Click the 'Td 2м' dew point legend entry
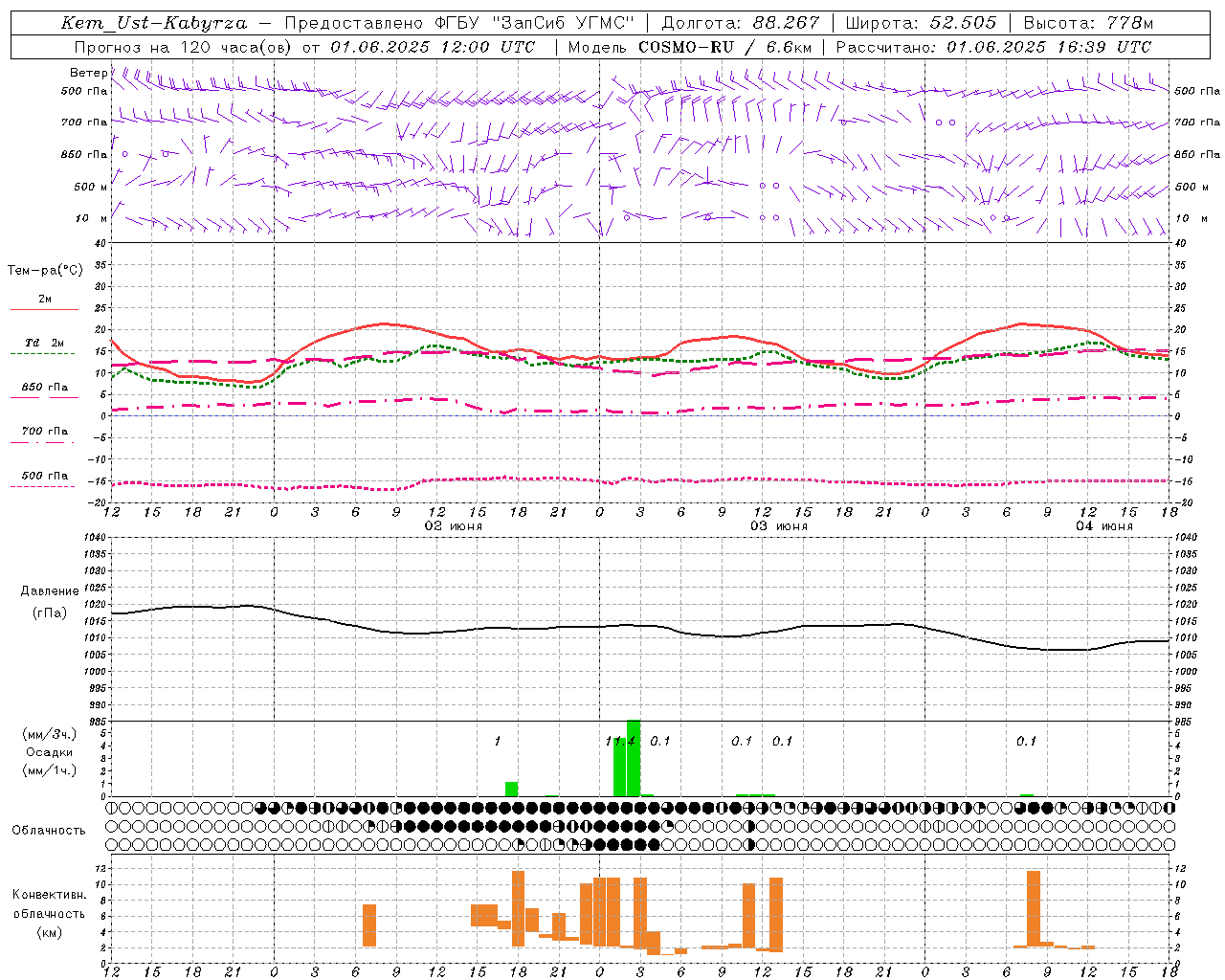The image size is (1225, 980). tap(44, 343)
